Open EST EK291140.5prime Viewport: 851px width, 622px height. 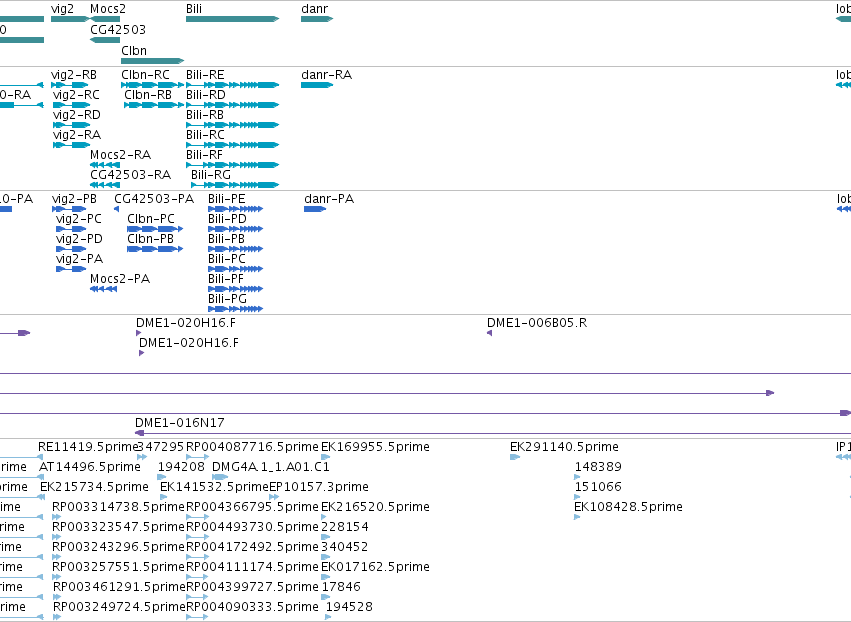click(564, 447)
